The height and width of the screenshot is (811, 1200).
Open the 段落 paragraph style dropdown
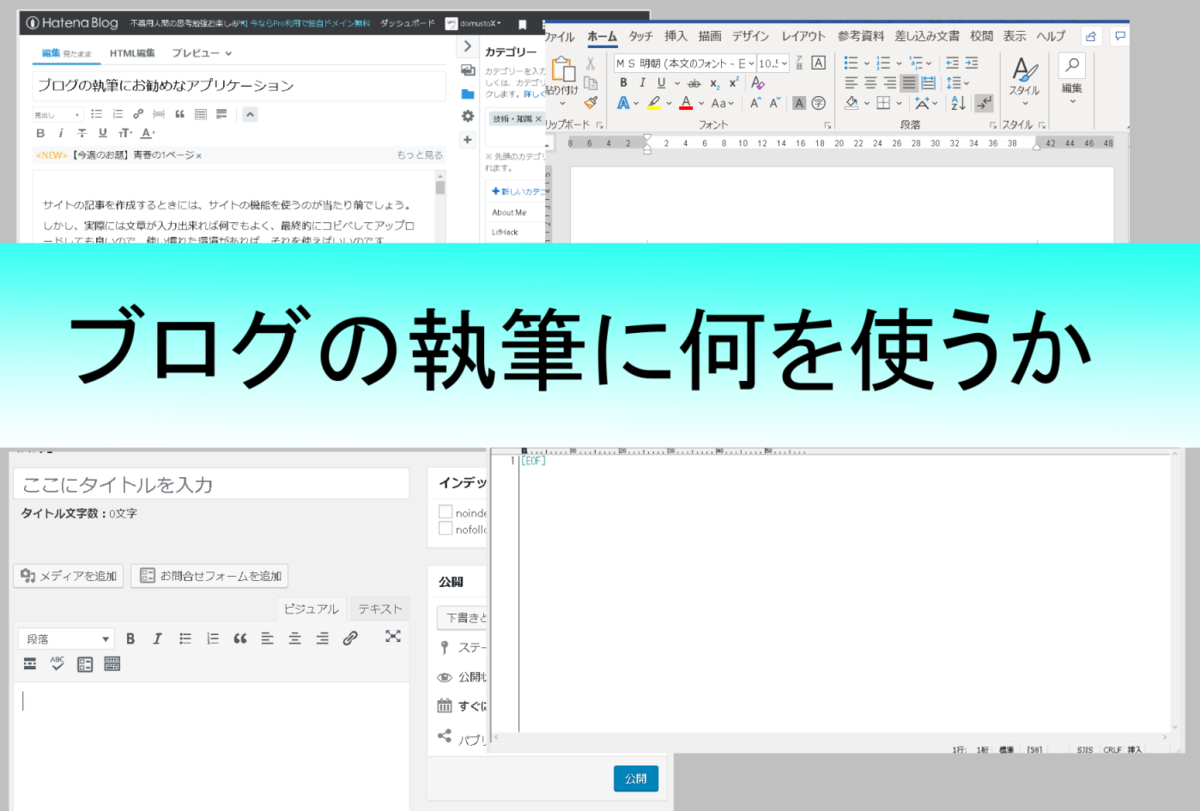(x=67, y=637)
